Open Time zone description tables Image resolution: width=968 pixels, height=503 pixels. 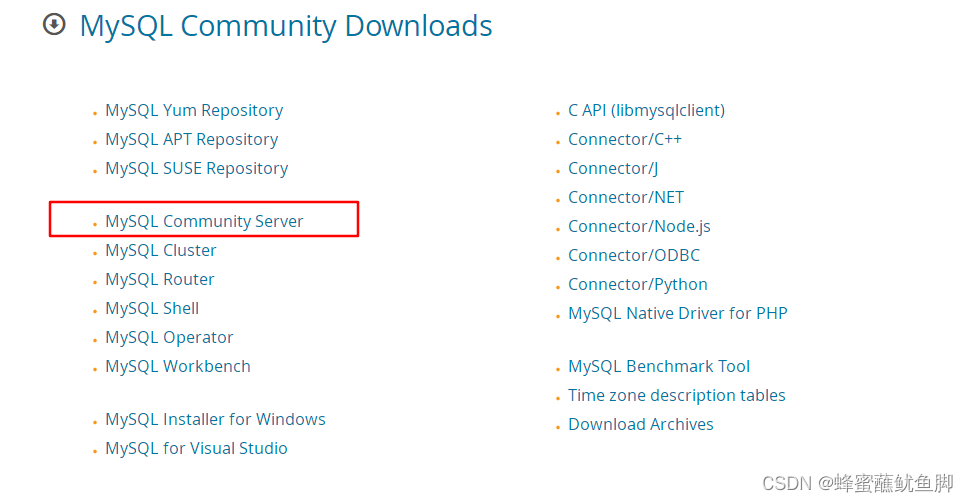tap(677, 395)
